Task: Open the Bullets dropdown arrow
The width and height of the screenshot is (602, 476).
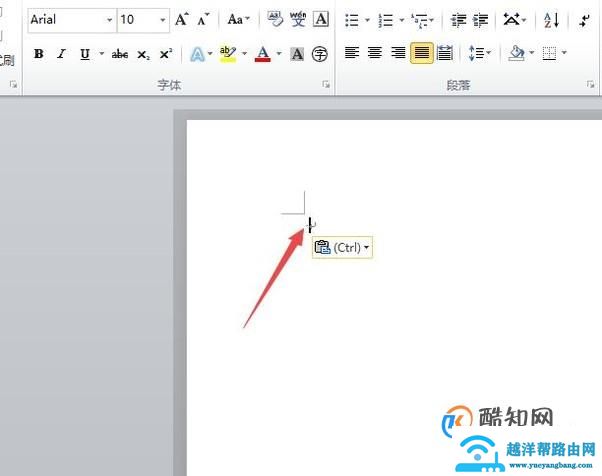Action: coord(367,20)
